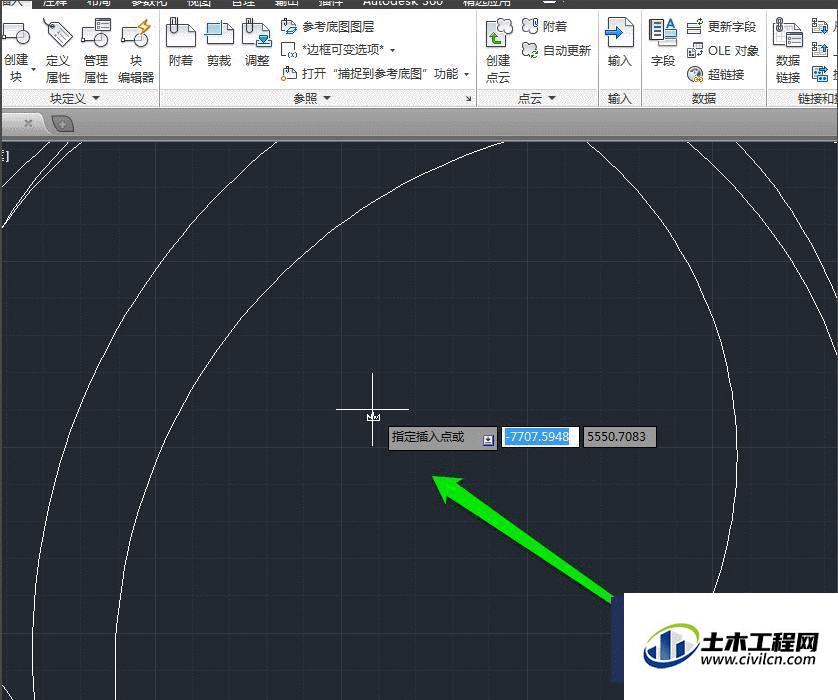This screenshot has width=838, height=700.
Task: Click point cloud Attach (附着)
Action: pos(544,26)
